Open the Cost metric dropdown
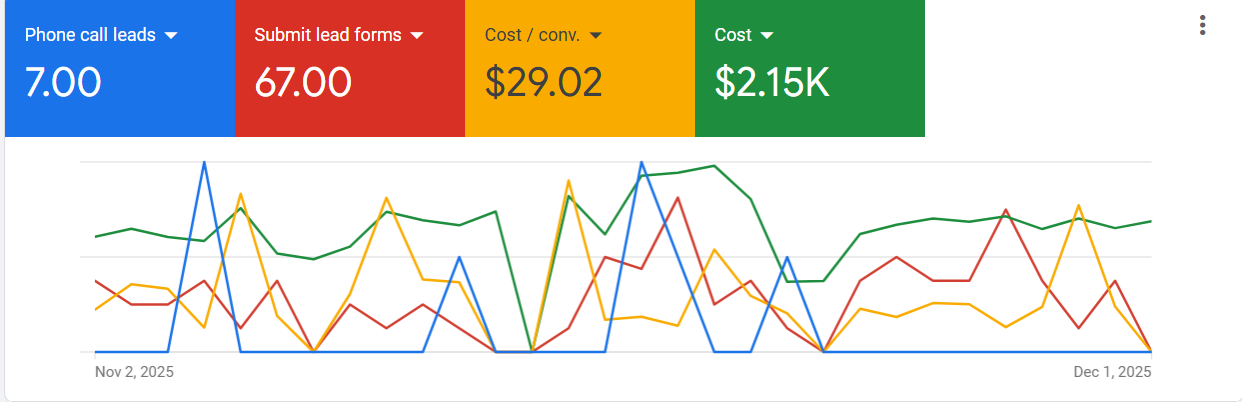This screenshot has width=1242, height=402. 767,35
